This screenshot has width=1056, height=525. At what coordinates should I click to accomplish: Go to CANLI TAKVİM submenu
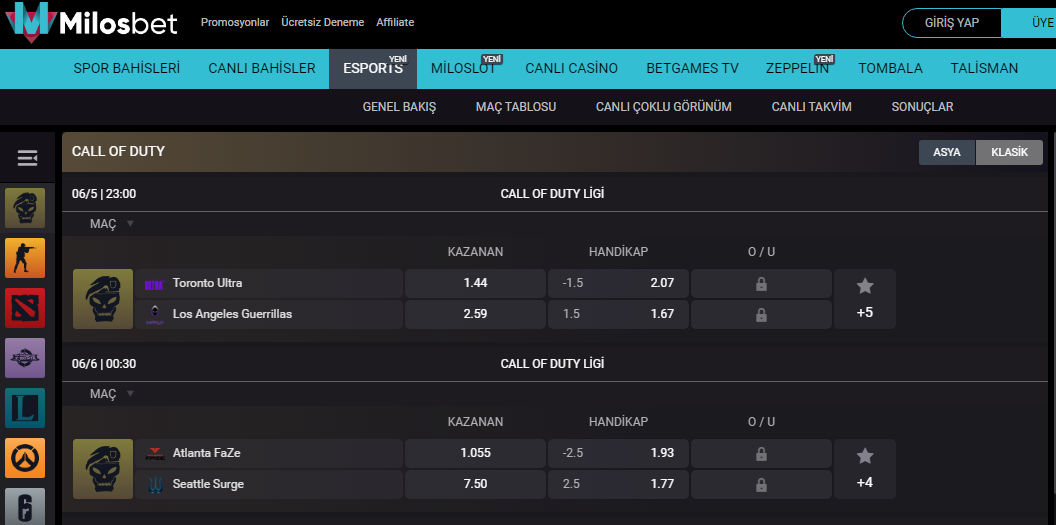coord(812,107)
